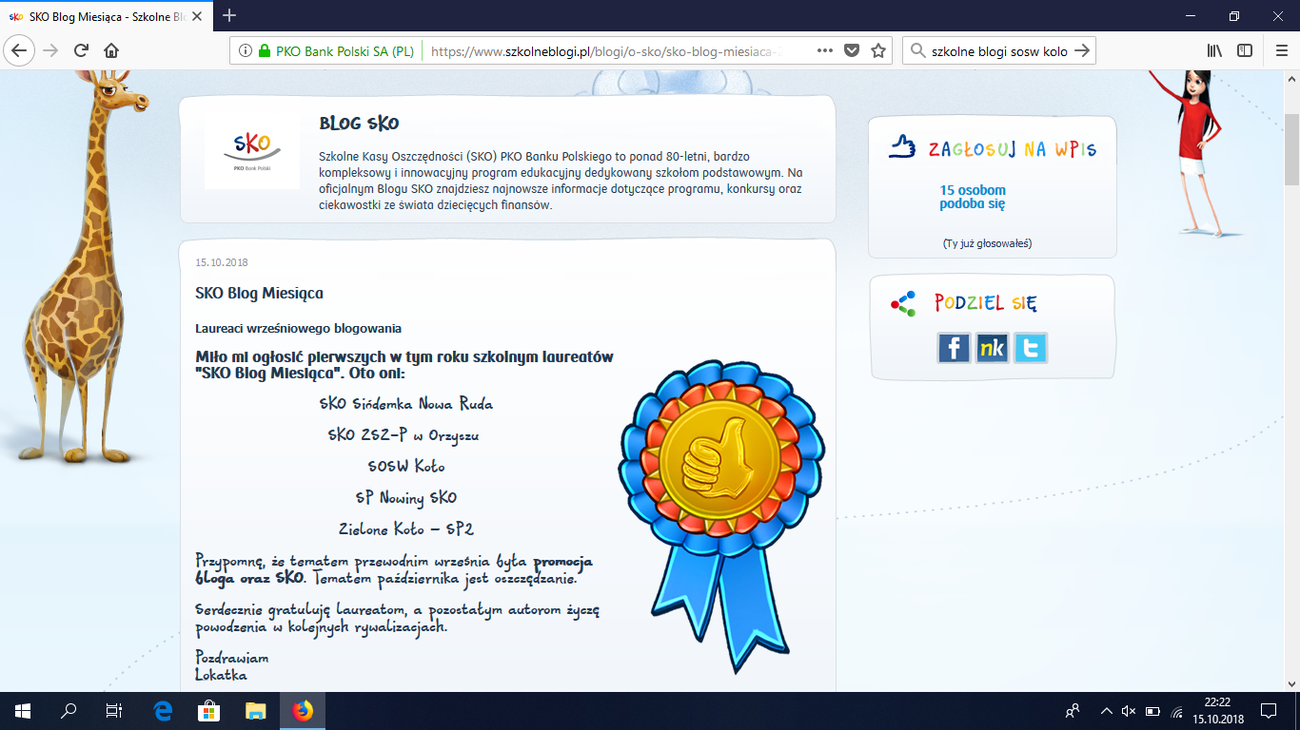This screenshot has width=1300, height=730.
Task: Click SP Nowiny SKO text
Action: pos(406,497)
